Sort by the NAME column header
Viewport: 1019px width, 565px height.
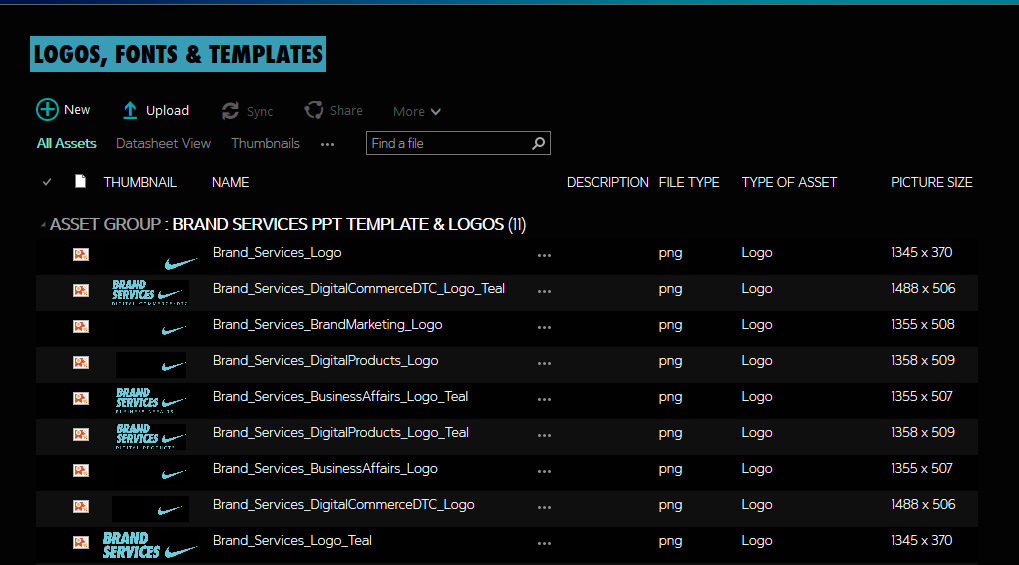(230, 182)
